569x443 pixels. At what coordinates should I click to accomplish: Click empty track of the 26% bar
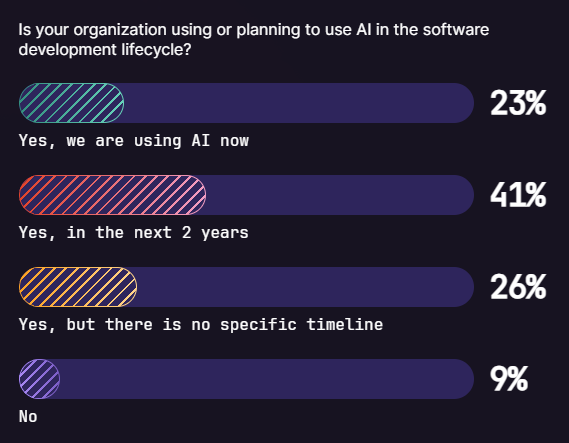[x=306, y=287]
